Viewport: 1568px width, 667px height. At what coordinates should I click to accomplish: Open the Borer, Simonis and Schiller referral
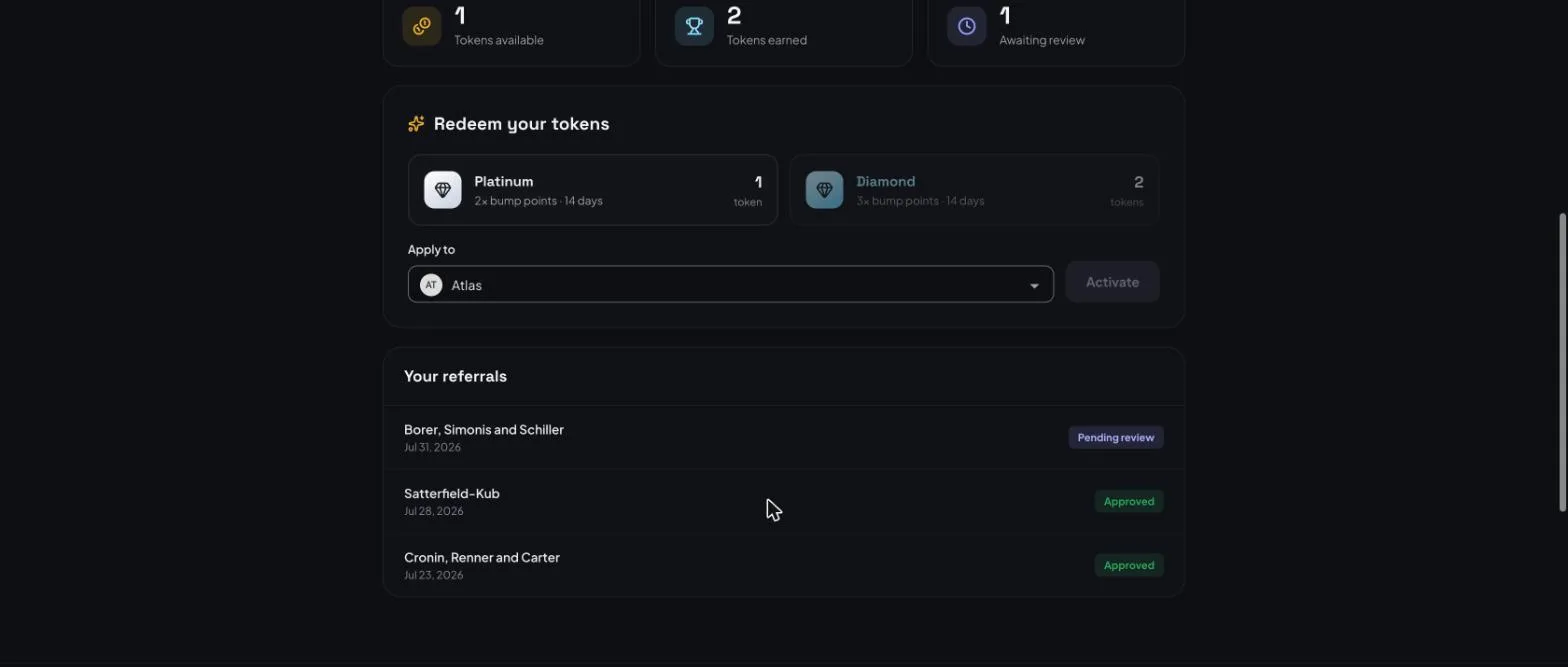[x=784, y=438]
